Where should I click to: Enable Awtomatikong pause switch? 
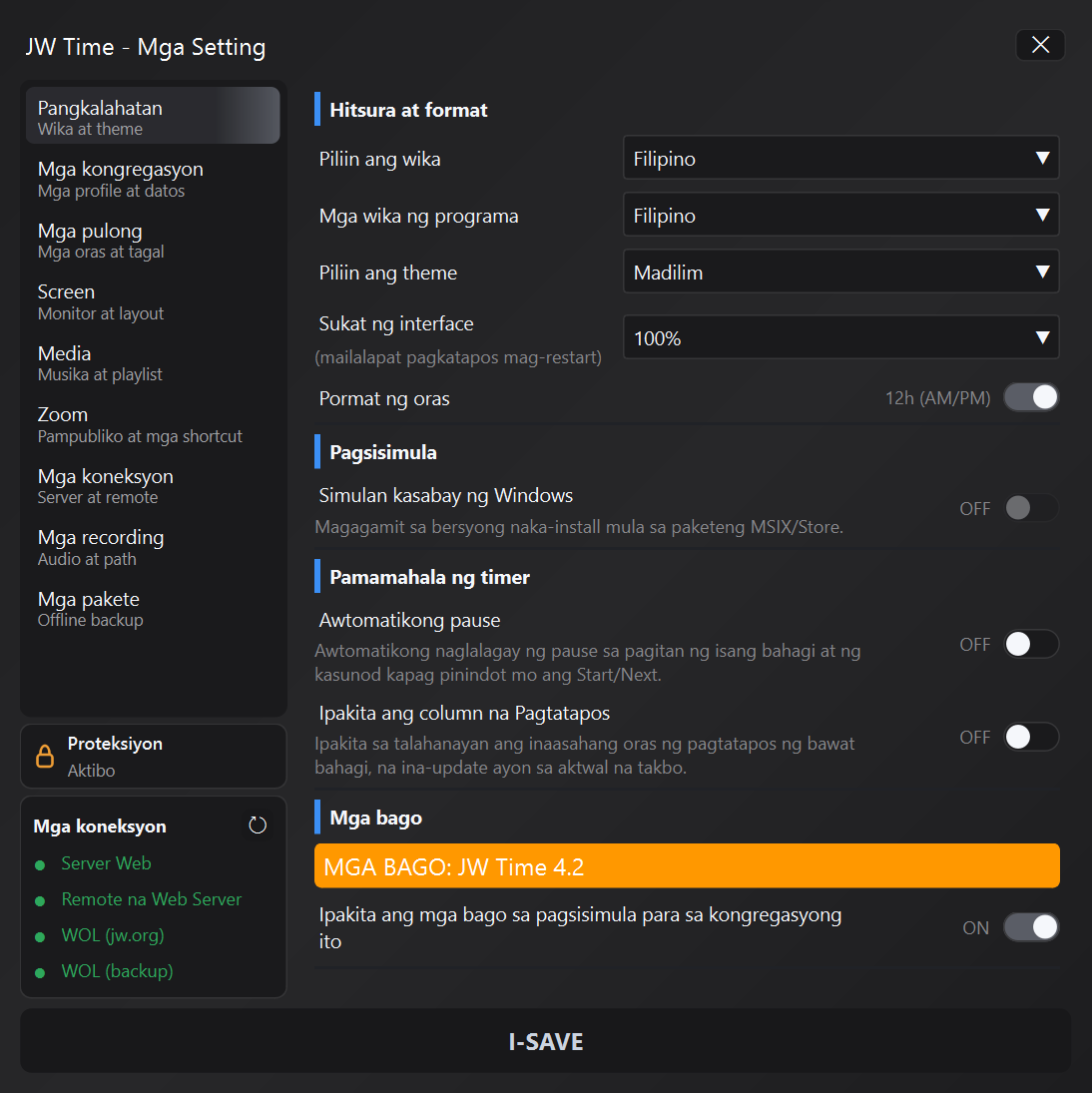pos(1031,644)
